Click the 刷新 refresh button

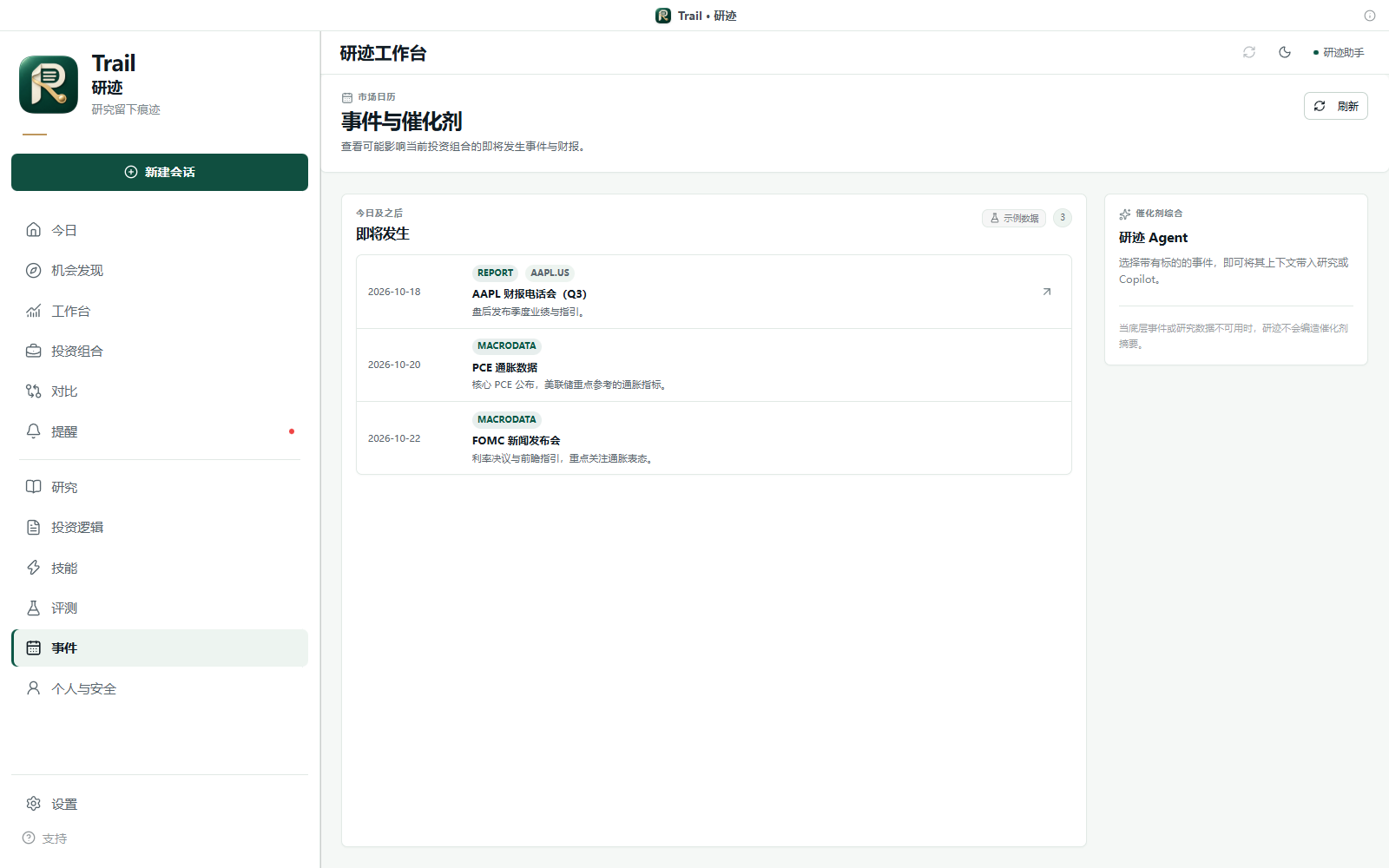click(1335, 106)
